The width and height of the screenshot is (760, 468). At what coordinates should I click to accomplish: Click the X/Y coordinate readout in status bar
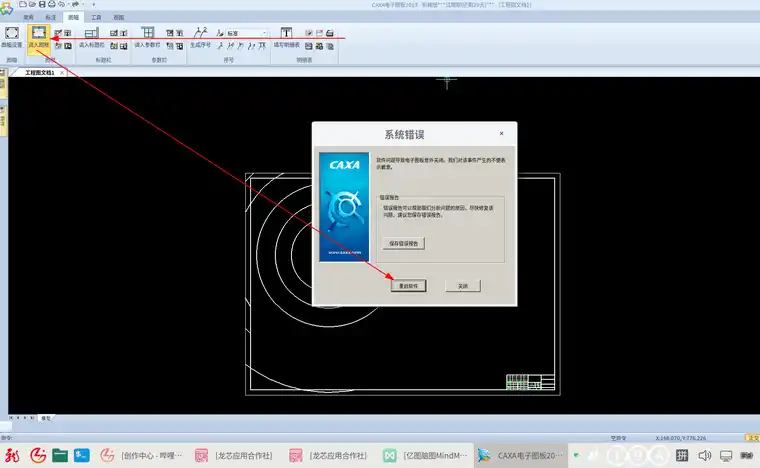[x=681, y=438]
